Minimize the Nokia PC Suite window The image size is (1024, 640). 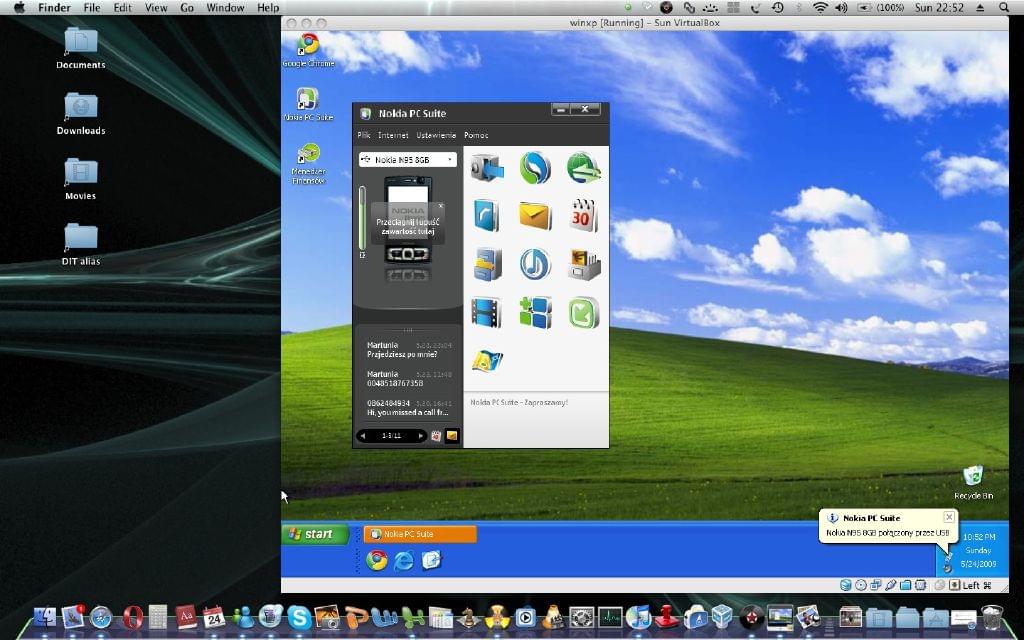coord(561,110)
